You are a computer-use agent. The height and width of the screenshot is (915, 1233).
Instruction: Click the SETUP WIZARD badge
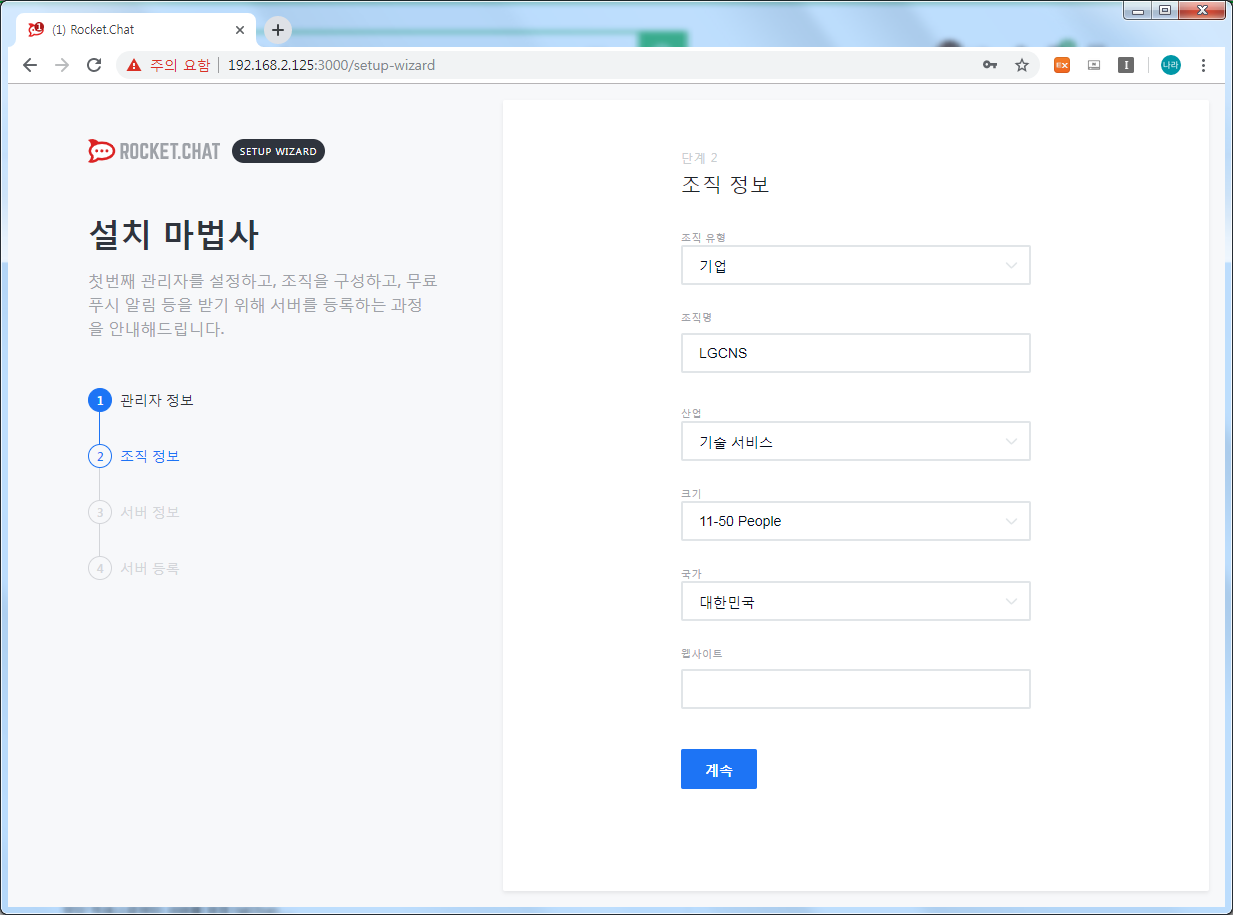[x=278, y=151]
